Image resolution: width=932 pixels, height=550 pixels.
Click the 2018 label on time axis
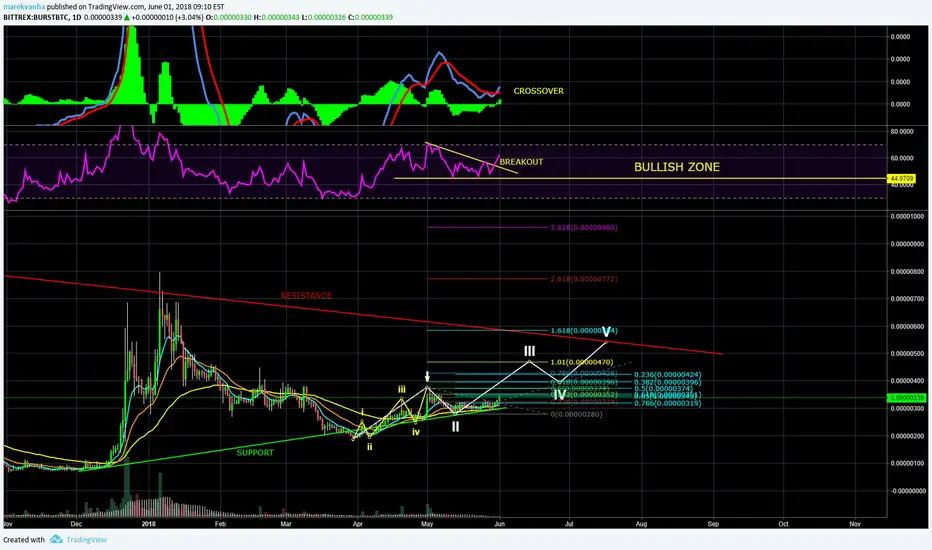point(149,524)
